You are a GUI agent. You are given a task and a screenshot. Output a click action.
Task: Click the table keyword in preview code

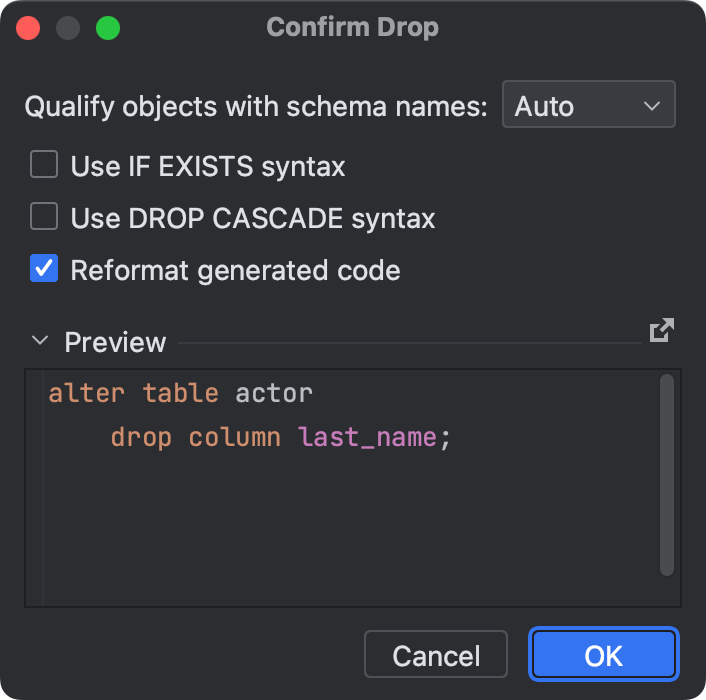[180, 392]
